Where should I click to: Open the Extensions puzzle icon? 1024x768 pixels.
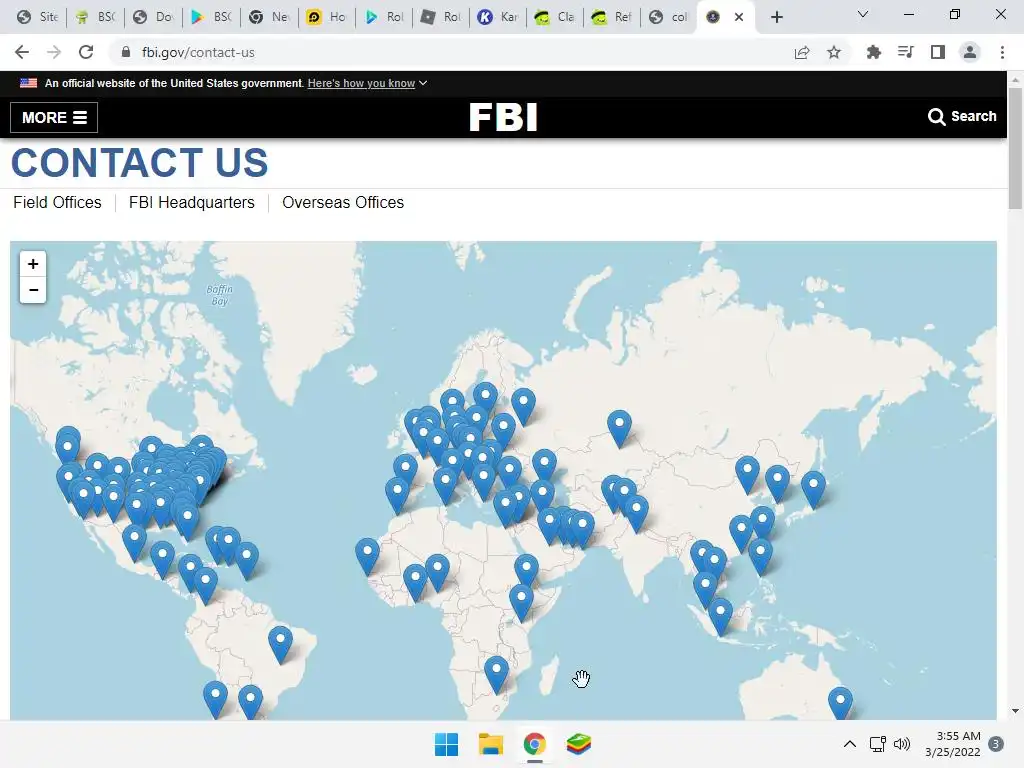873,52
